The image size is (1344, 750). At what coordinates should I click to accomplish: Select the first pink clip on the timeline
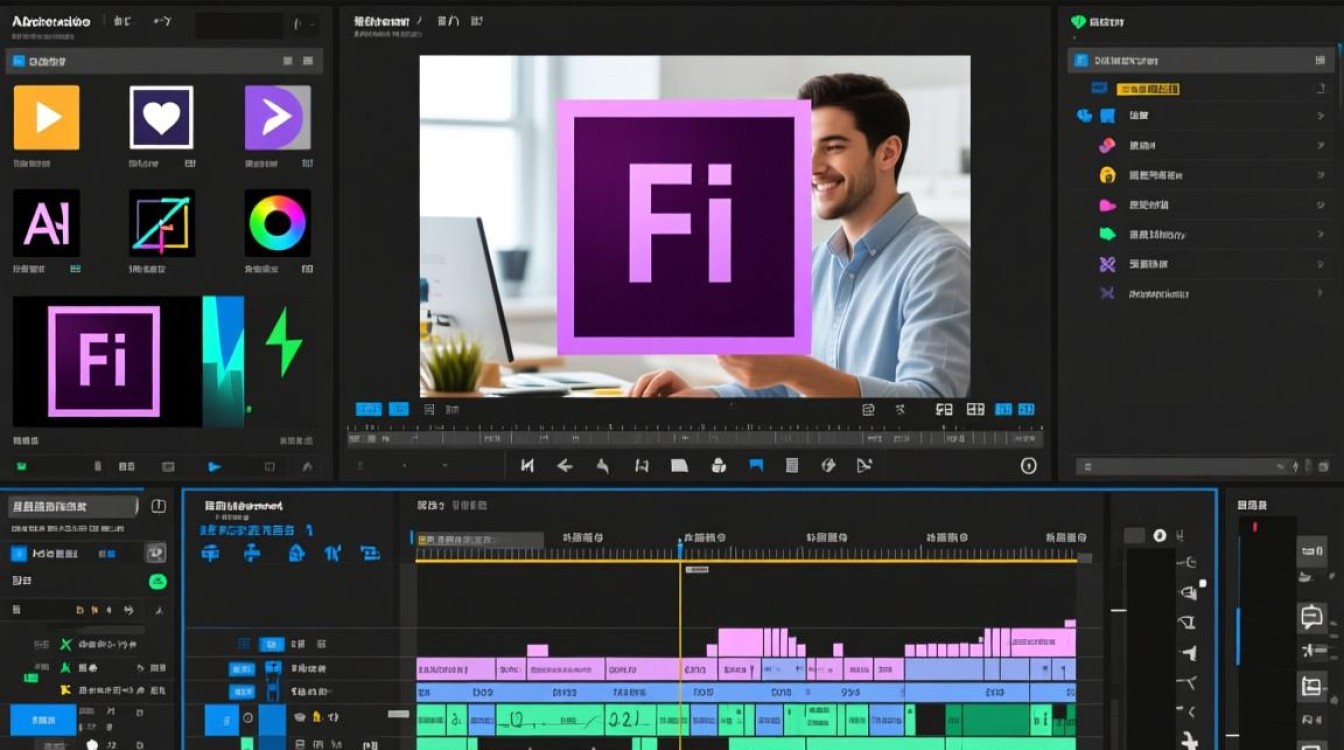click(454, 669)
